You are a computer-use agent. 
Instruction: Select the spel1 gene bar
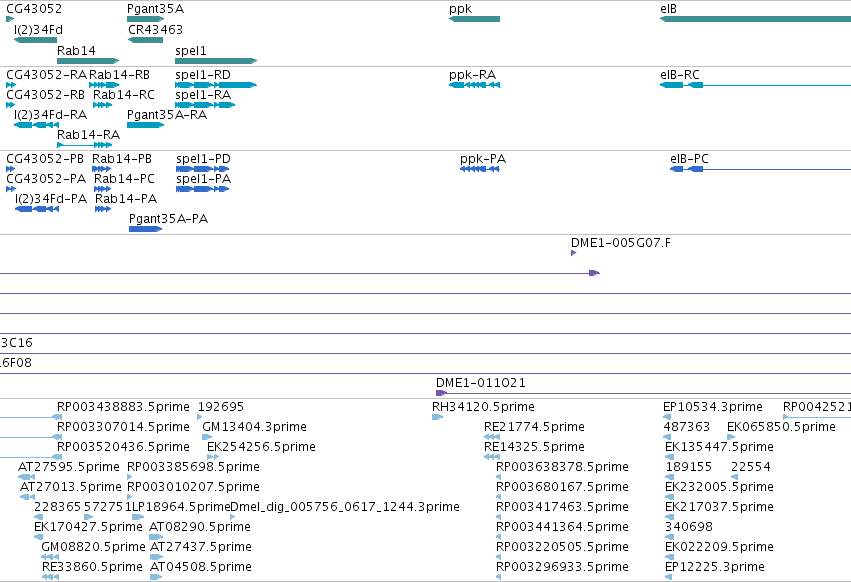tap(216, 61)
